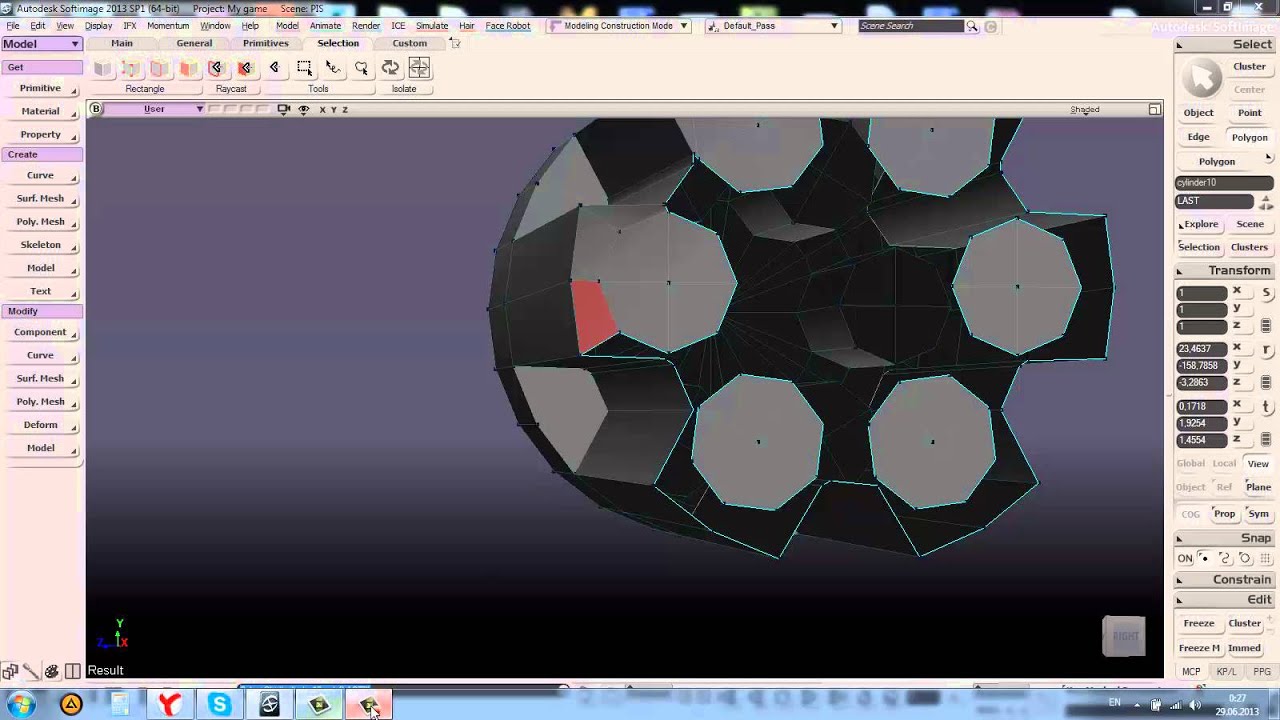Image resolution: width=1280 pixels, height=720 pixels.
Task: Switch to Object selection filter
Action: pyautogui.click(x=1198, y=113)
